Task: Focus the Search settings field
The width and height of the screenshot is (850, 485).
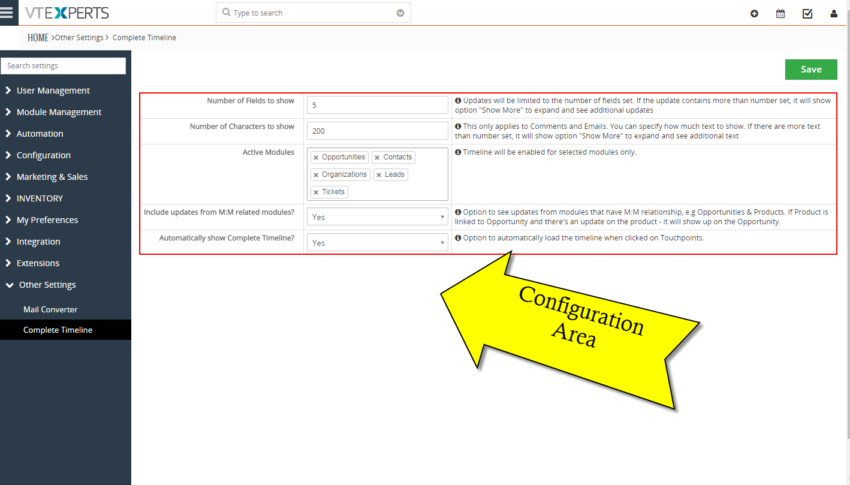Action: [63, 66]
